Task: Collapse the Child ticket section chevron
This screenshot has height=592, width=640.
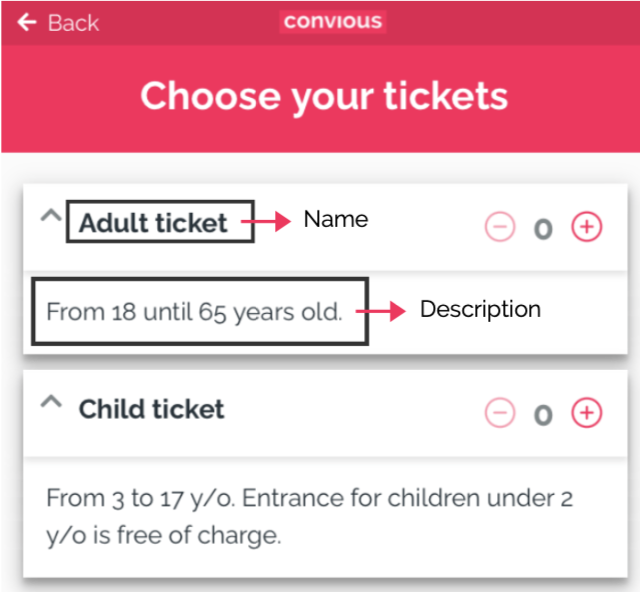Action: pos(50,402)
